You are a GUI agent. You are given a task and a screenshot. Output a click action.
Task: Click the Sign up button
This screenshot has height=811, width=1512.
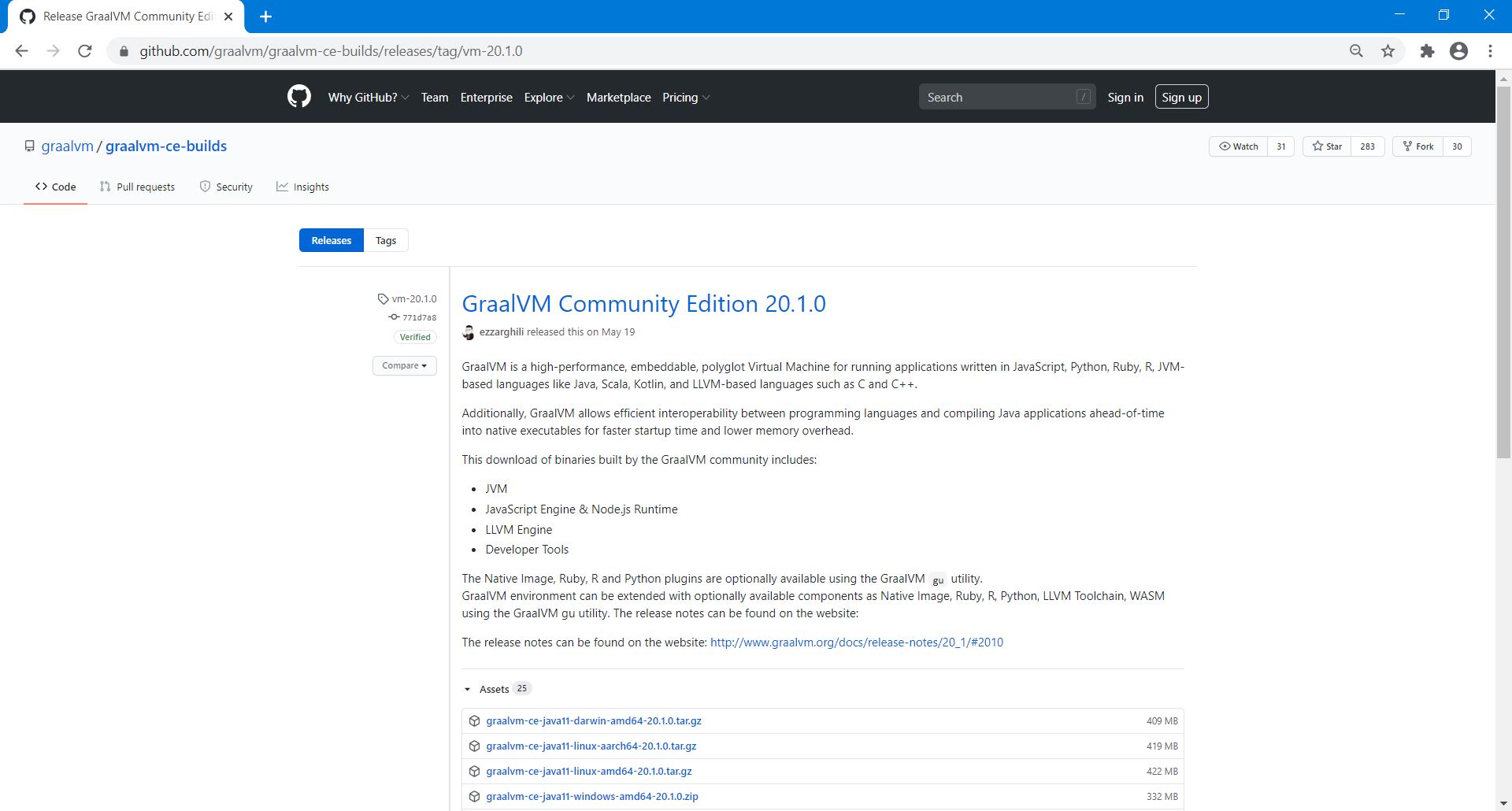[1181, 97]
